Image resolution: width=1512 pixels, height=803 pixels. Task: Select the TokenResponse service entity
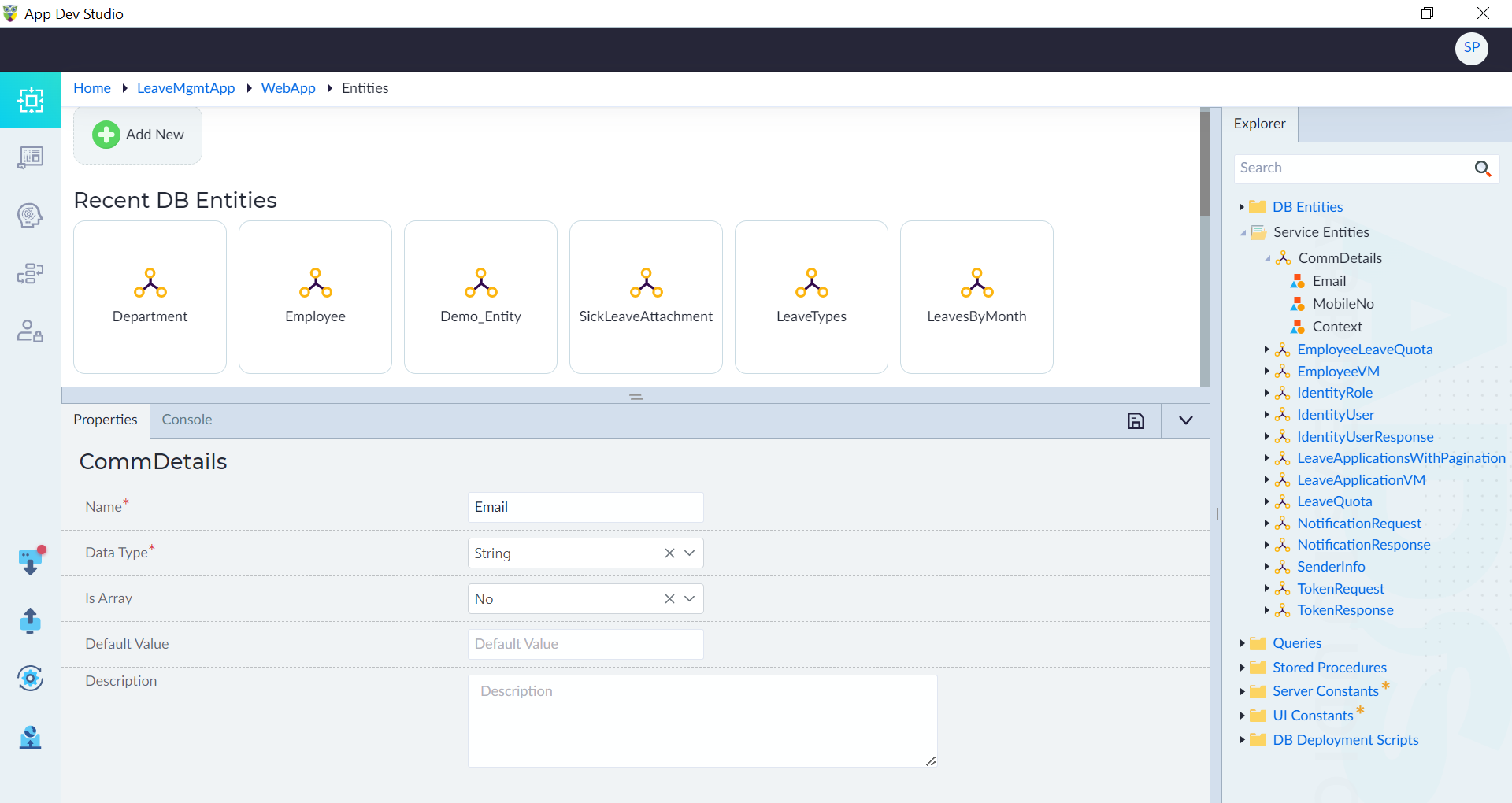click(1345, 610)
